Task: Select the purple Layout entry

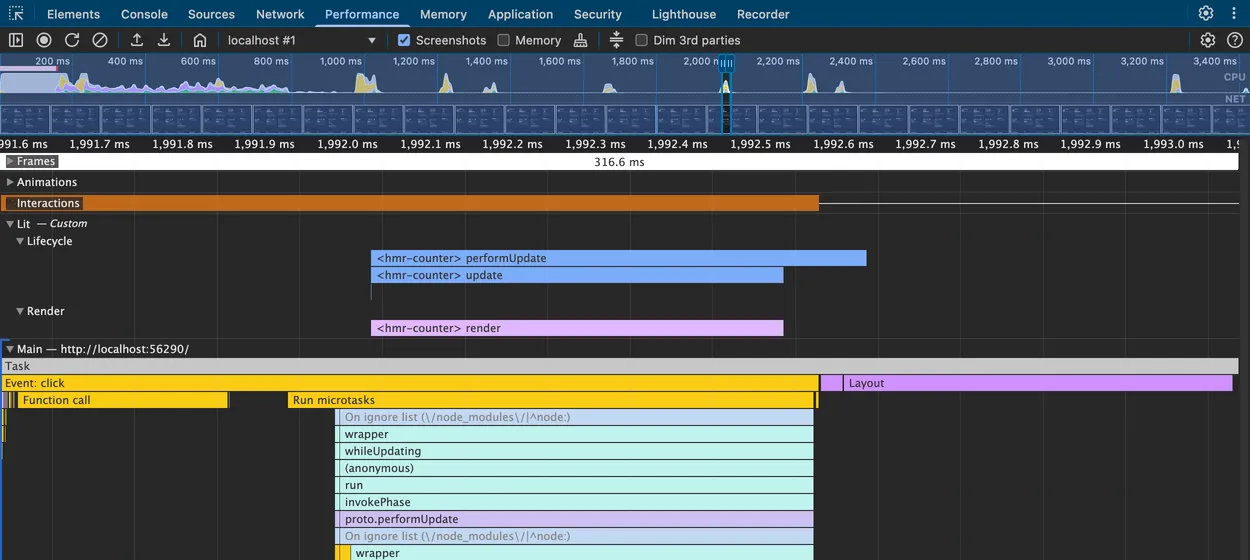Action: click(x=1038, y=383)
